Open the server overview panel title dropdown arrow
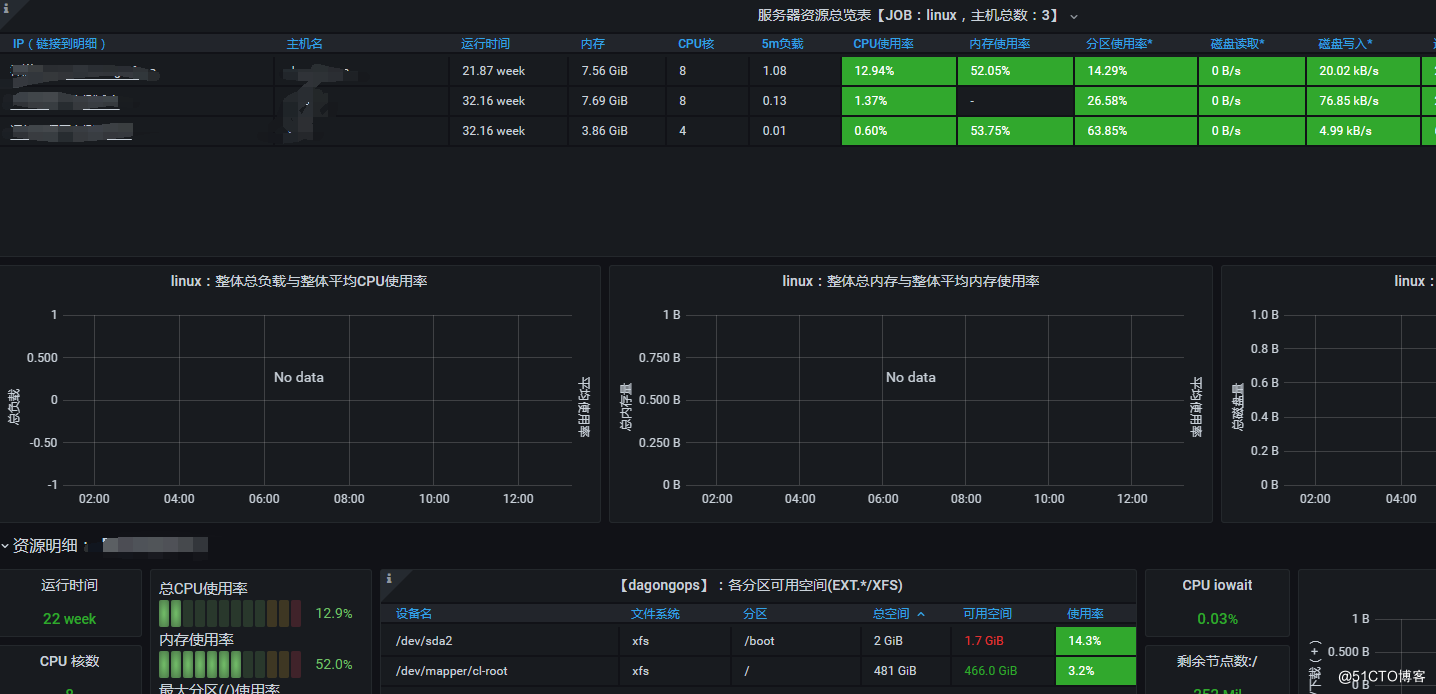 point(1074,16)
